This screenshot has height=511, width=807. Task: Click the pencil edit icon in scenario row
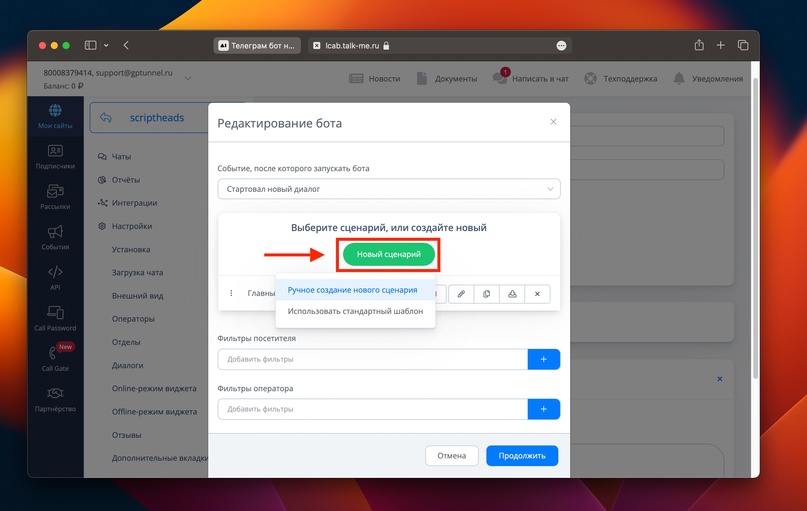[461, 294]
